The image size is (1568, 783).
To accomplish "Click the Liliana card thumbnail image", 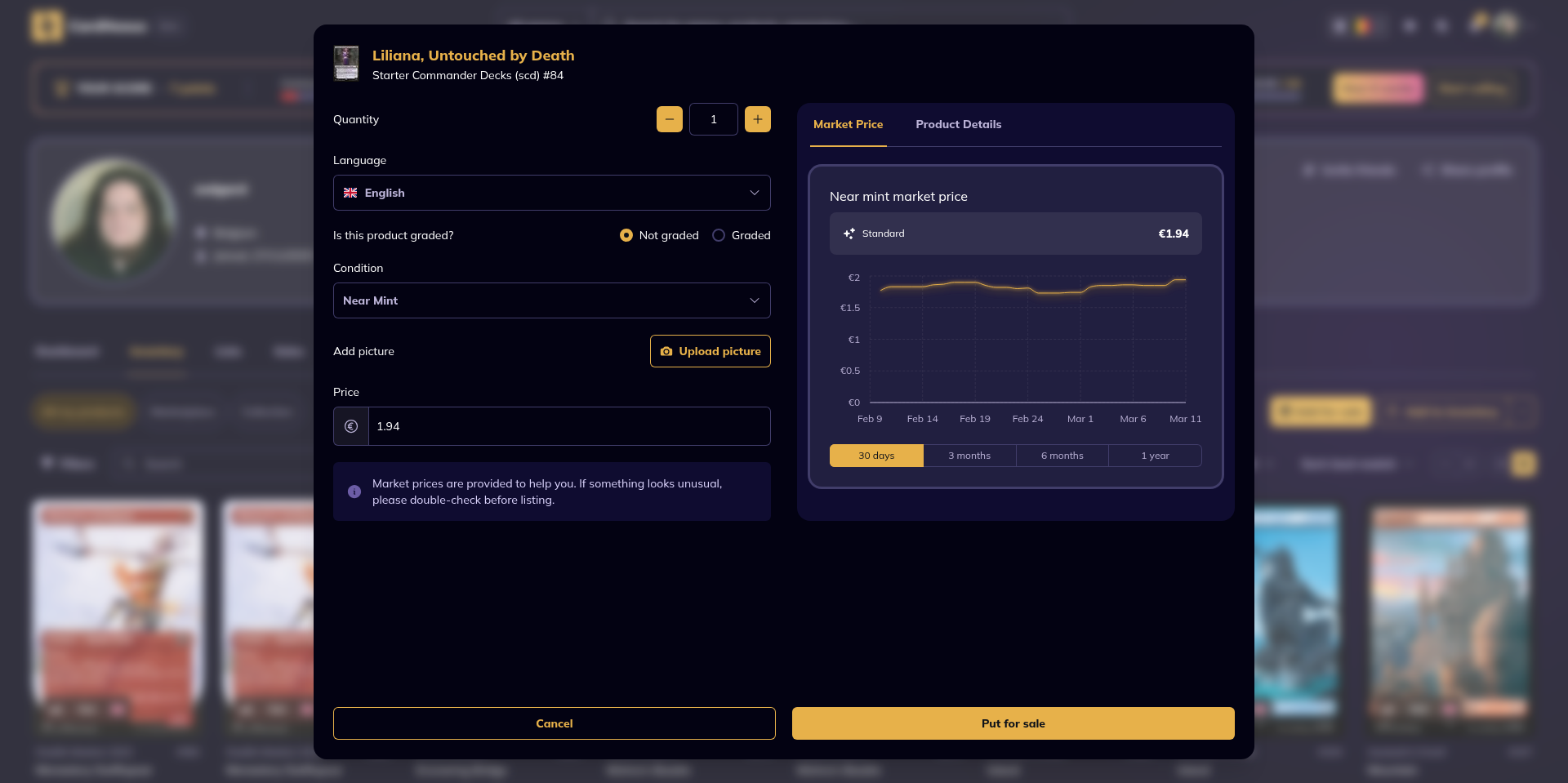I will [x=346, y=64].
